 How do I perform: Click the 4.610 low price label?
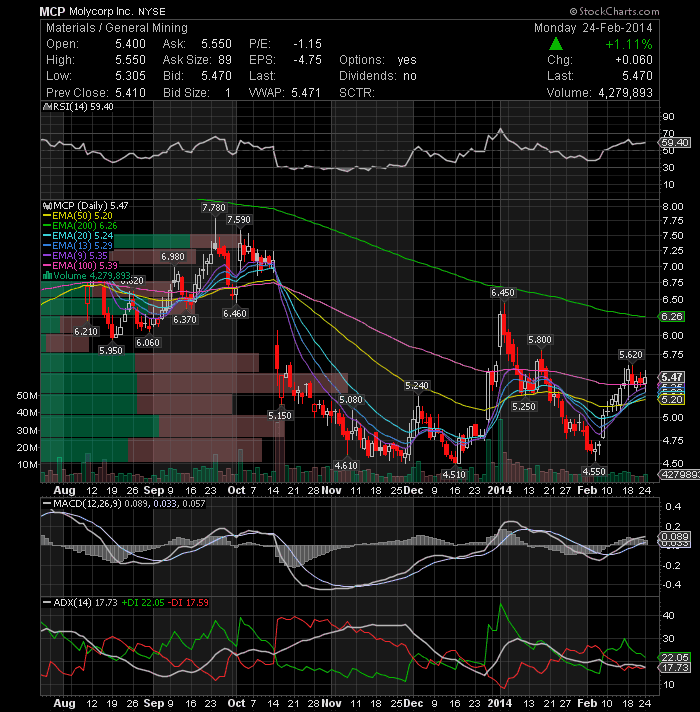346,465
